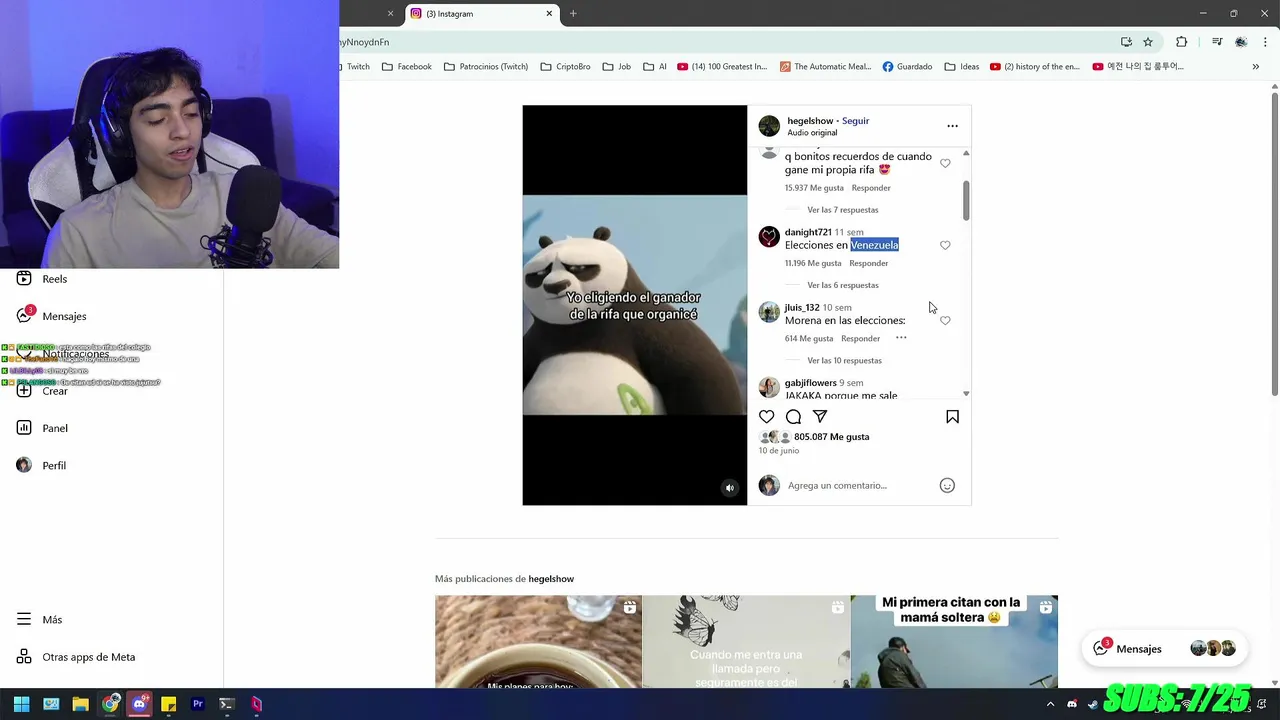This screenshot has height=720, width=1280.
Task: Like the danight721 comment heart icon
Action: click(x=945, y=245)
